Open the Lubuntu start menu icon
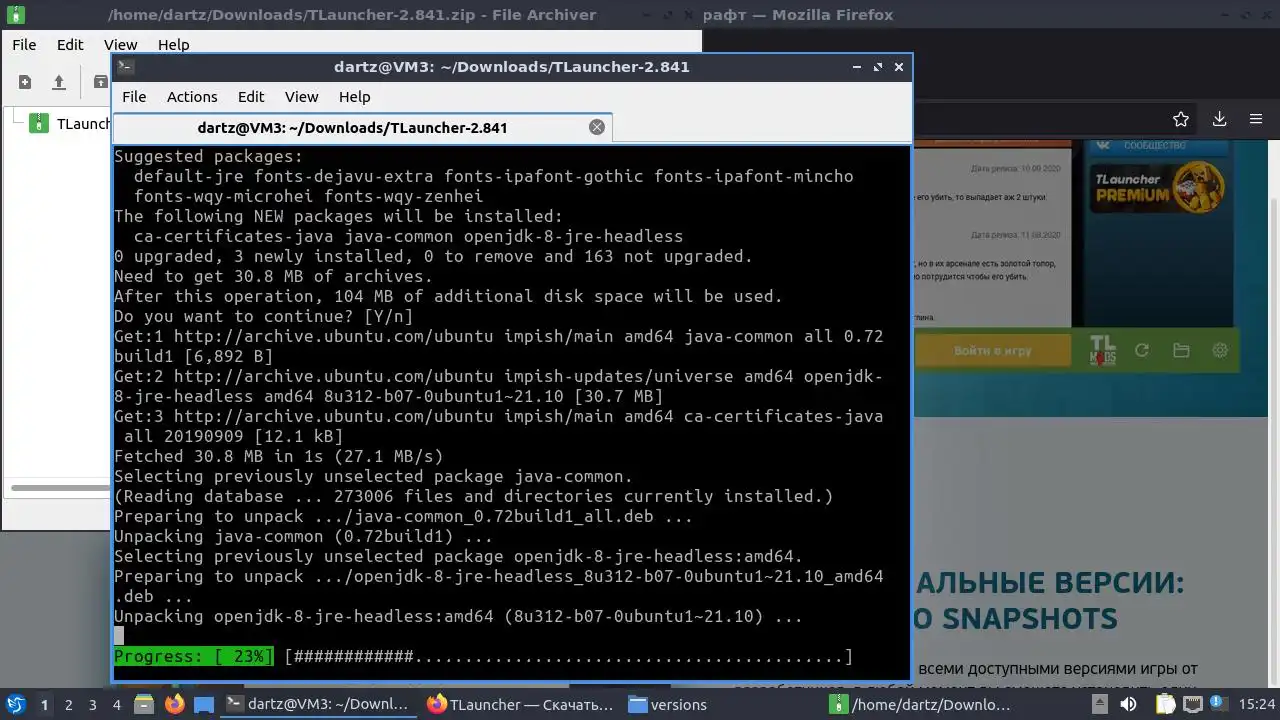 (x=16, y=704)
